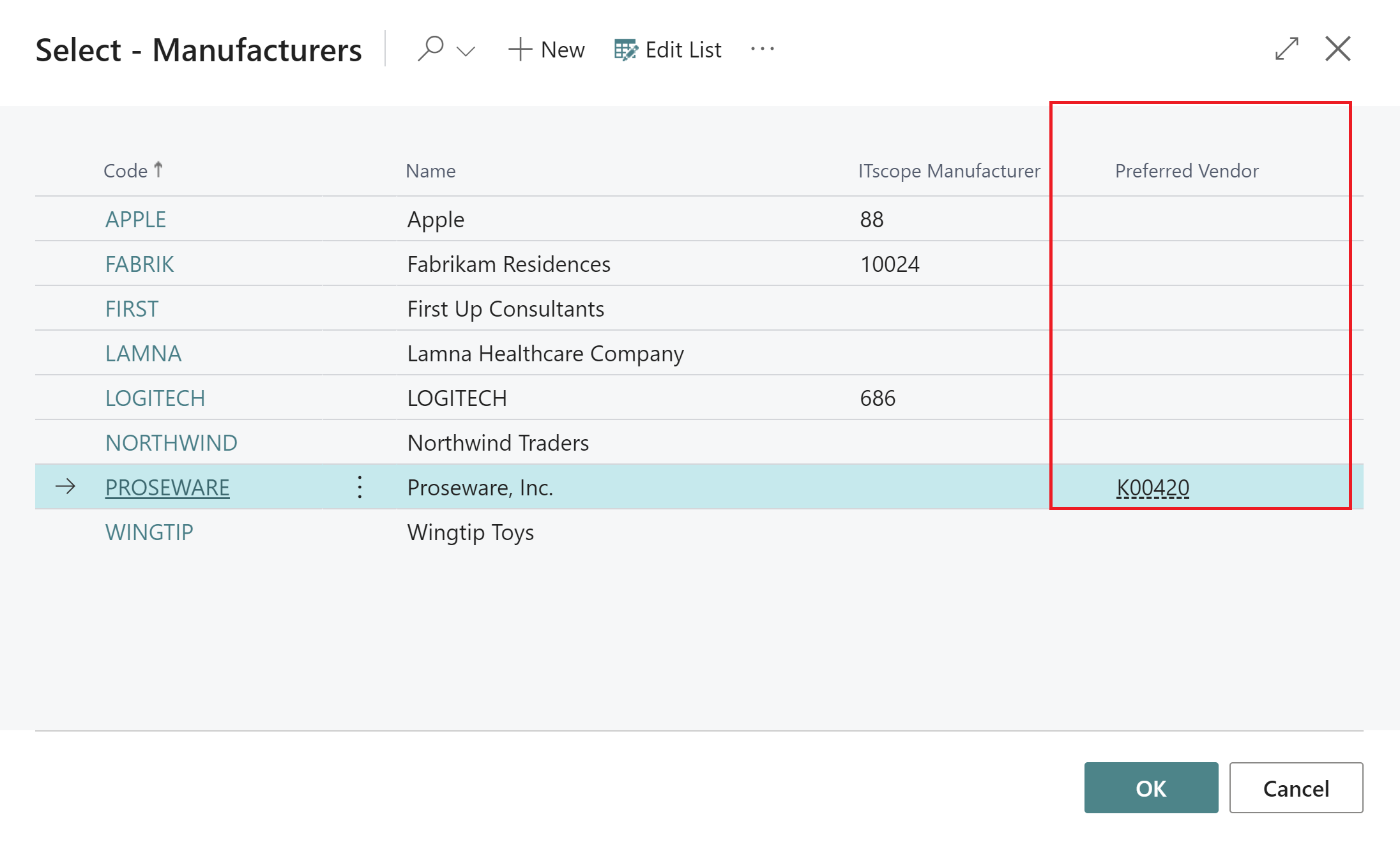The image size is (1400, 849).
Task: Click the First Up Consultants name cell
Action: (506, 308)
